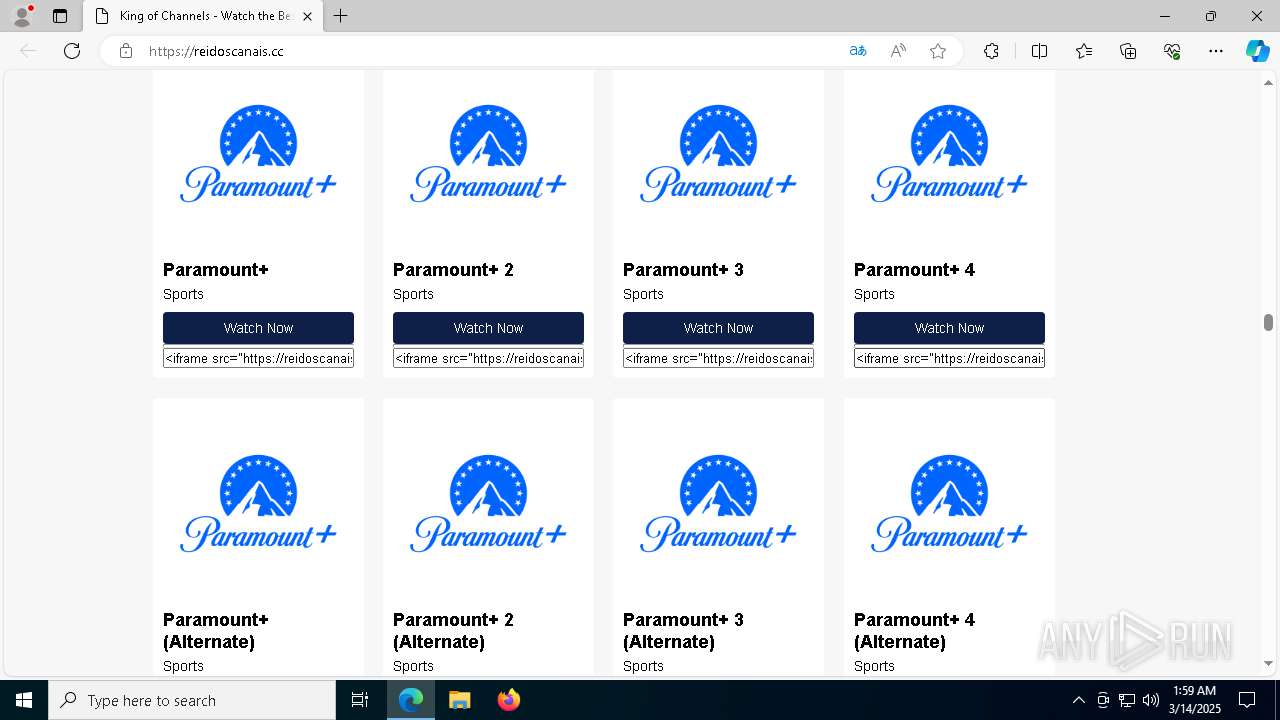Click Watch Now for Paramount+ 2
This screenshot has height=720, width=1280.
(x=488, y=328)
